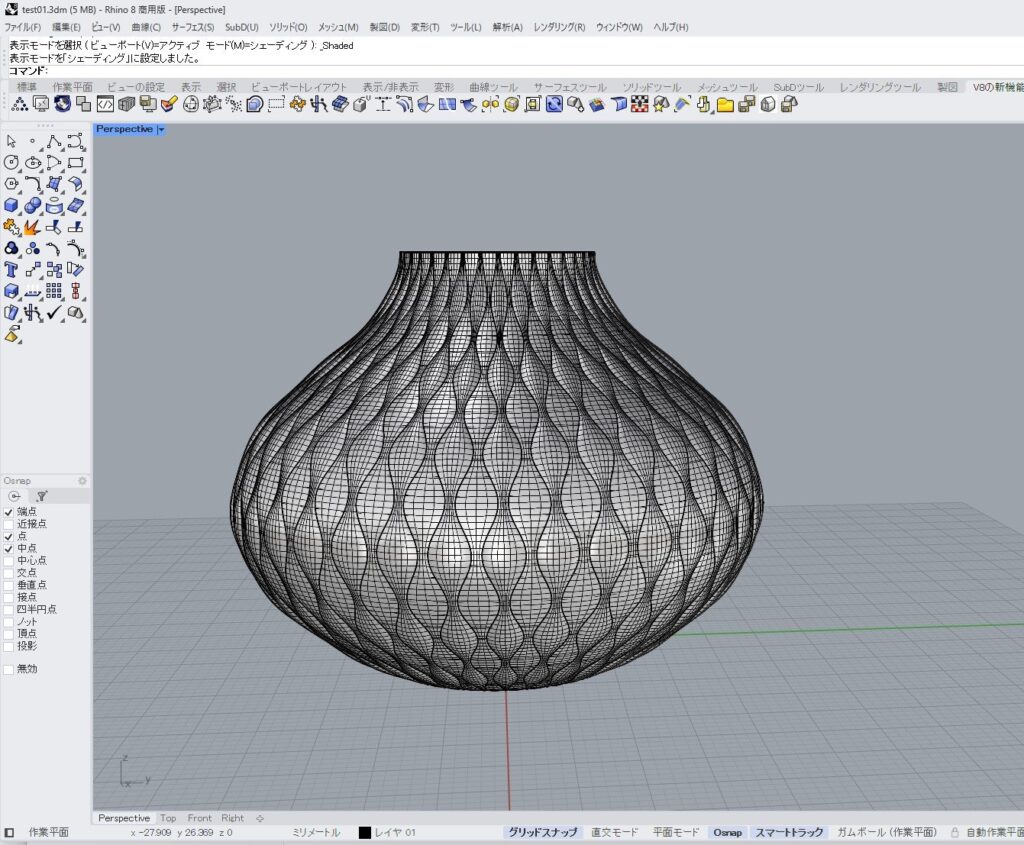Image resolution: width=1024 pixels, height=845 pixels.
Task: Open the サーフェス(S) menu
Action: pos(192,27)
